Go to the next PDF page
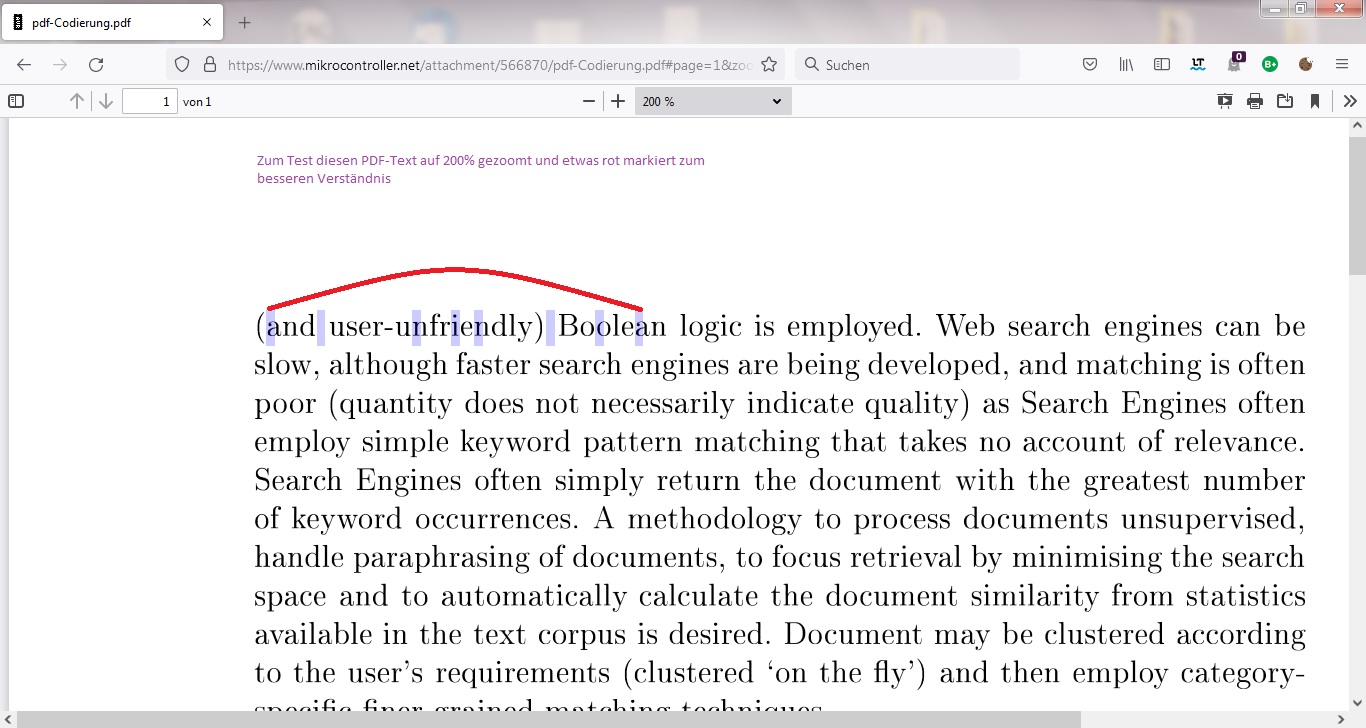Image resolution: width=1366 pixels, height=728 pixels. coord(105,101)
